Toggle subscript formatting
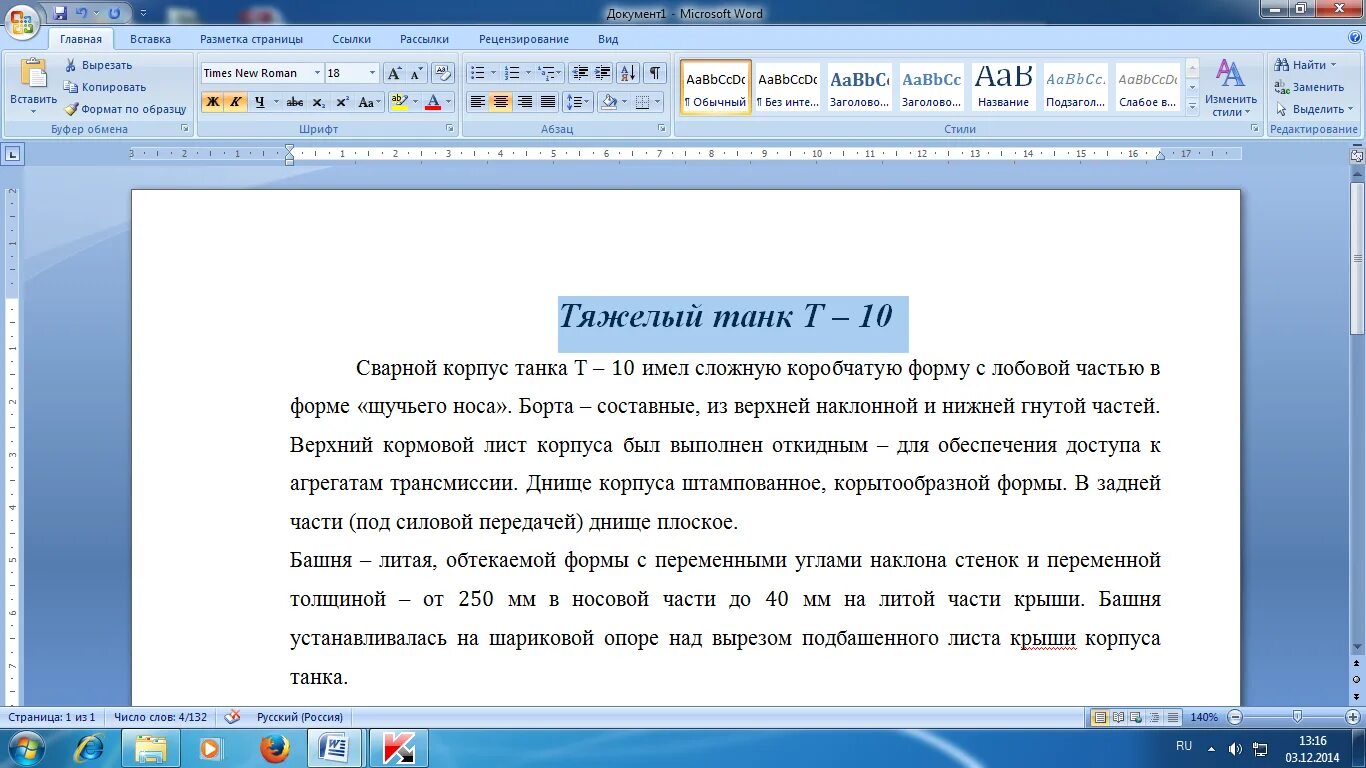 (x=318, y=102)
